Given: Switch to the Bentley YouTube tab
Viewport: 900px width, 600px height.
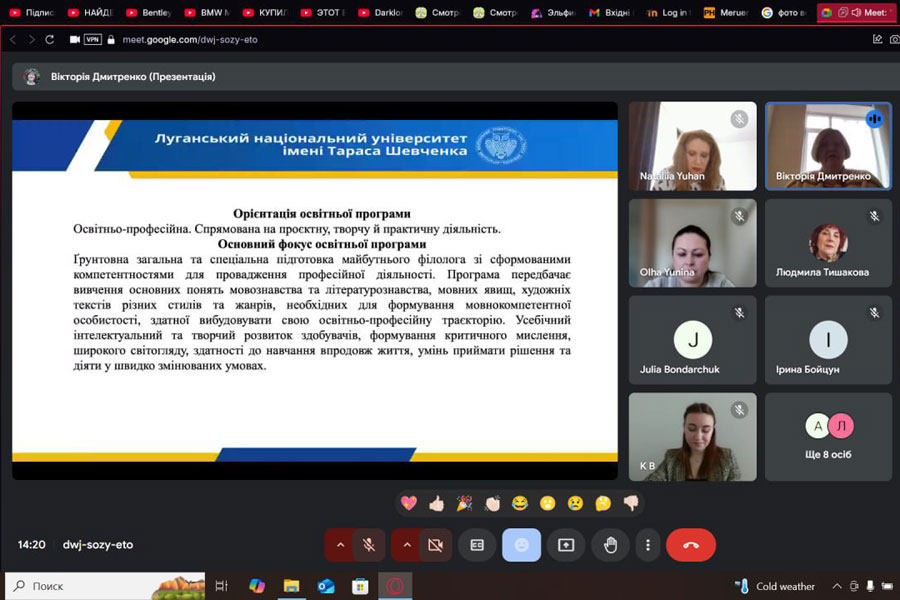Looking at the screenshot, I should [149, 13].
